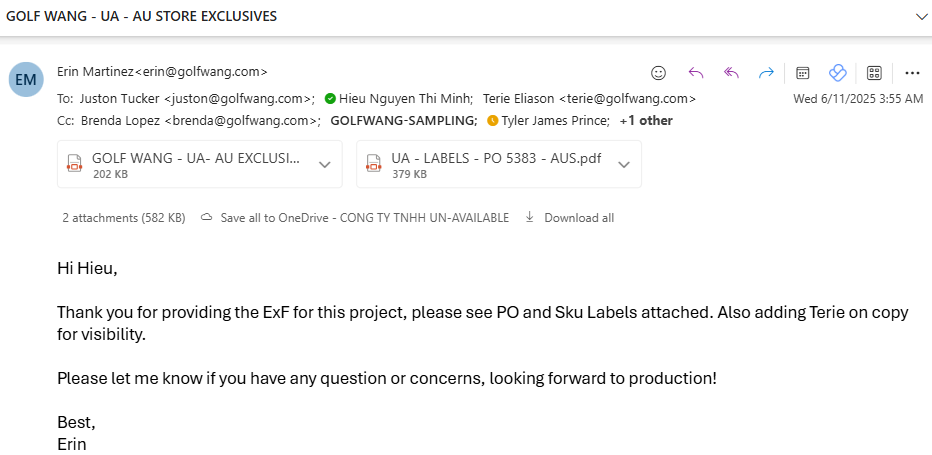
Task: Show the +1 other Cc recipient
Action: click(646, 121)
